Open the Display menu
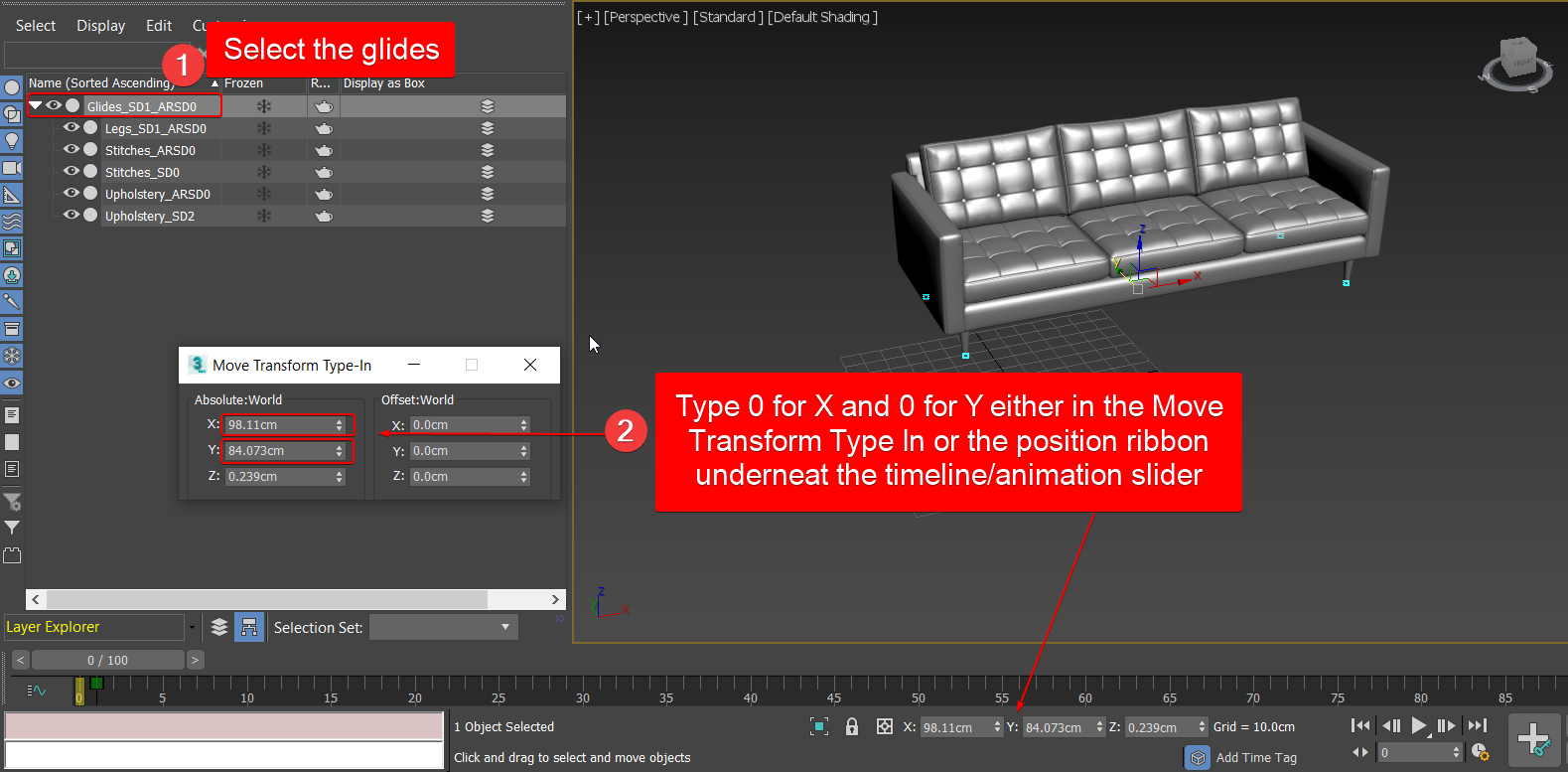1568x772 pixels. click(x=100, y=26)
